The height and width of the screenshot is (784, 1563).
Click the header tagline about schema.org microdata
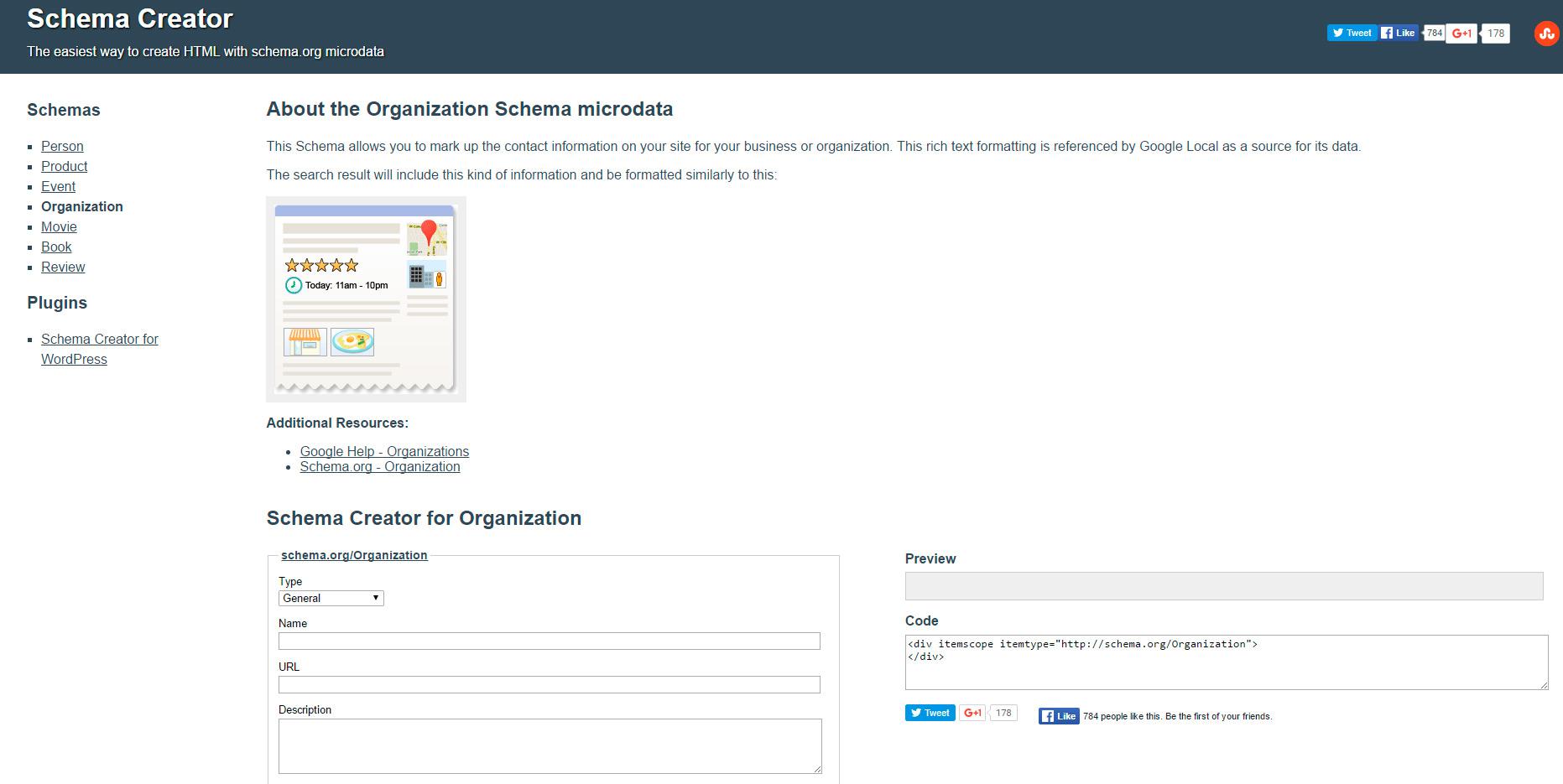coord(206,51)
